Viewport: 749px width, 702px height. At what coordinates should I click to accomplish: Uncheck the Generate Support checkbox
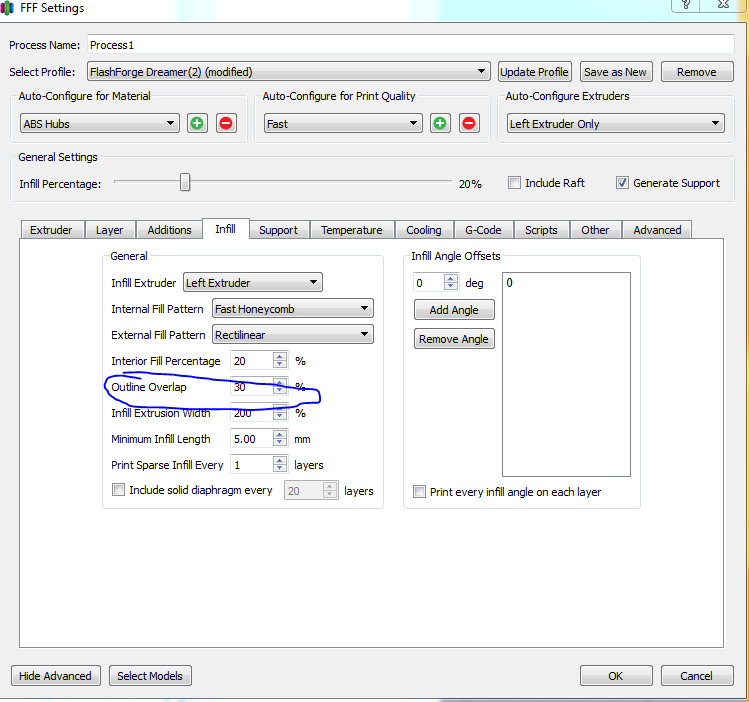623,183
